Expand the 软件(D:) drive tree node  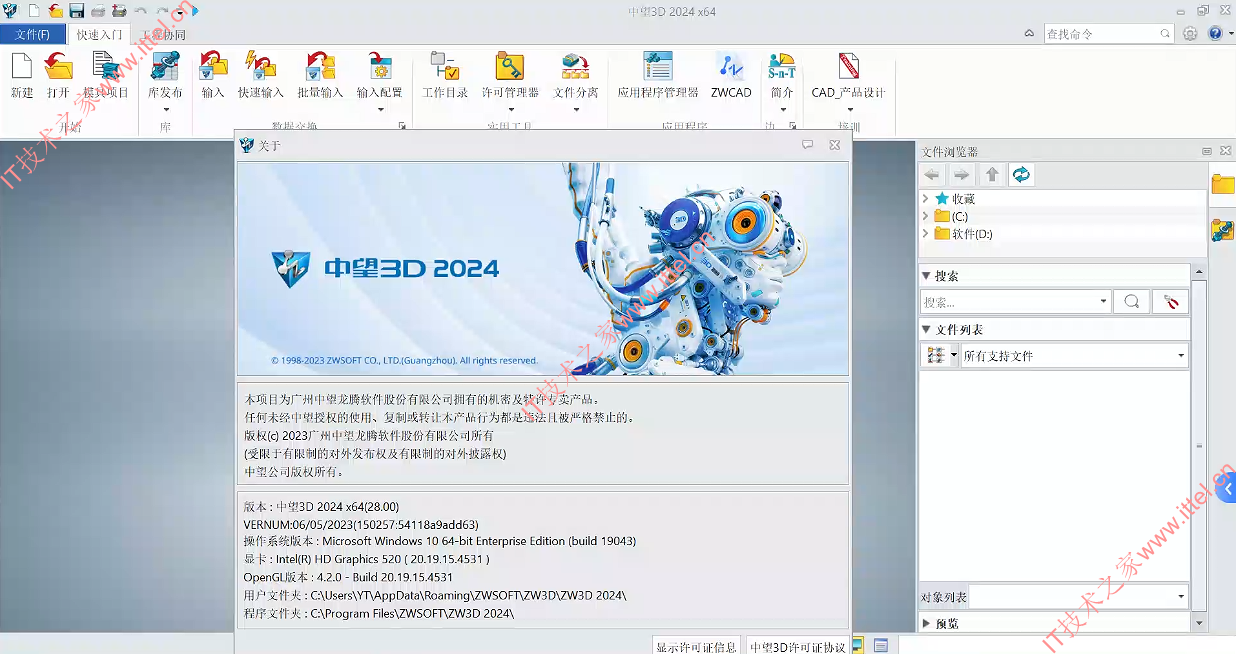pyautogui.click(x=926, y=233)
